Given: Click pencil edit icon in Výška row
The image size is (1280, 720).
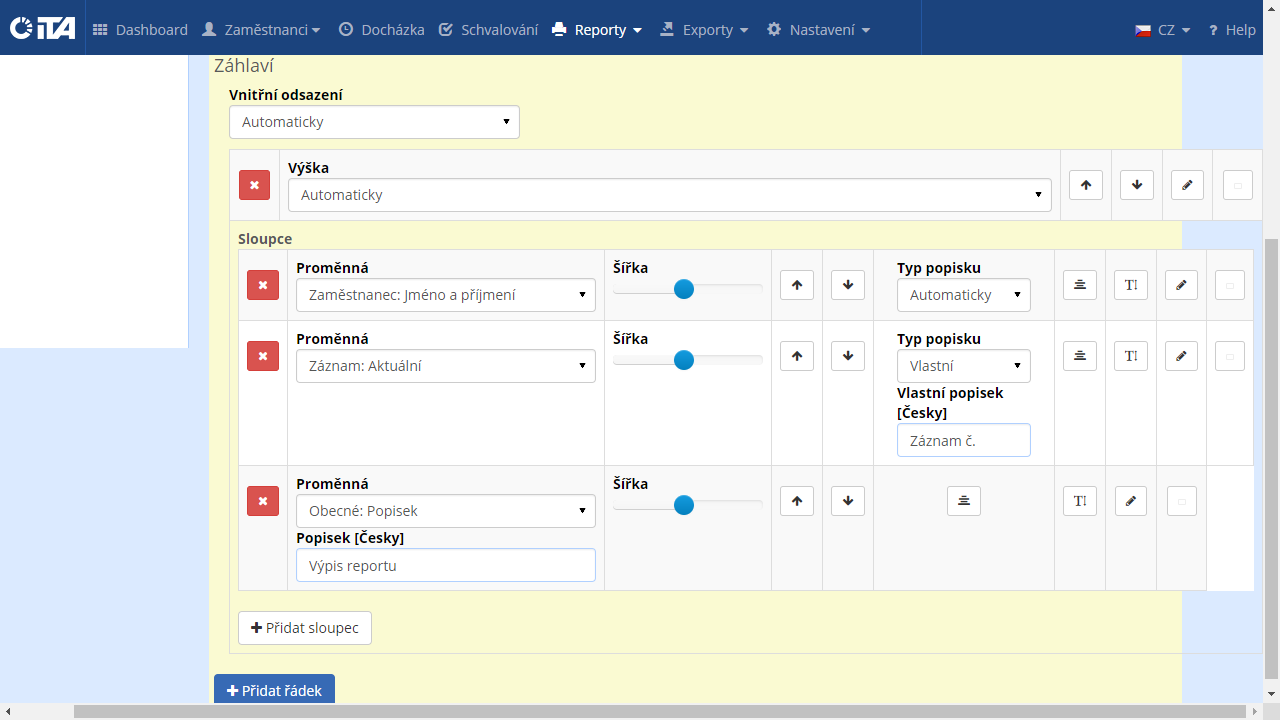Looking at the screenshot, I should coord(1187,185).
